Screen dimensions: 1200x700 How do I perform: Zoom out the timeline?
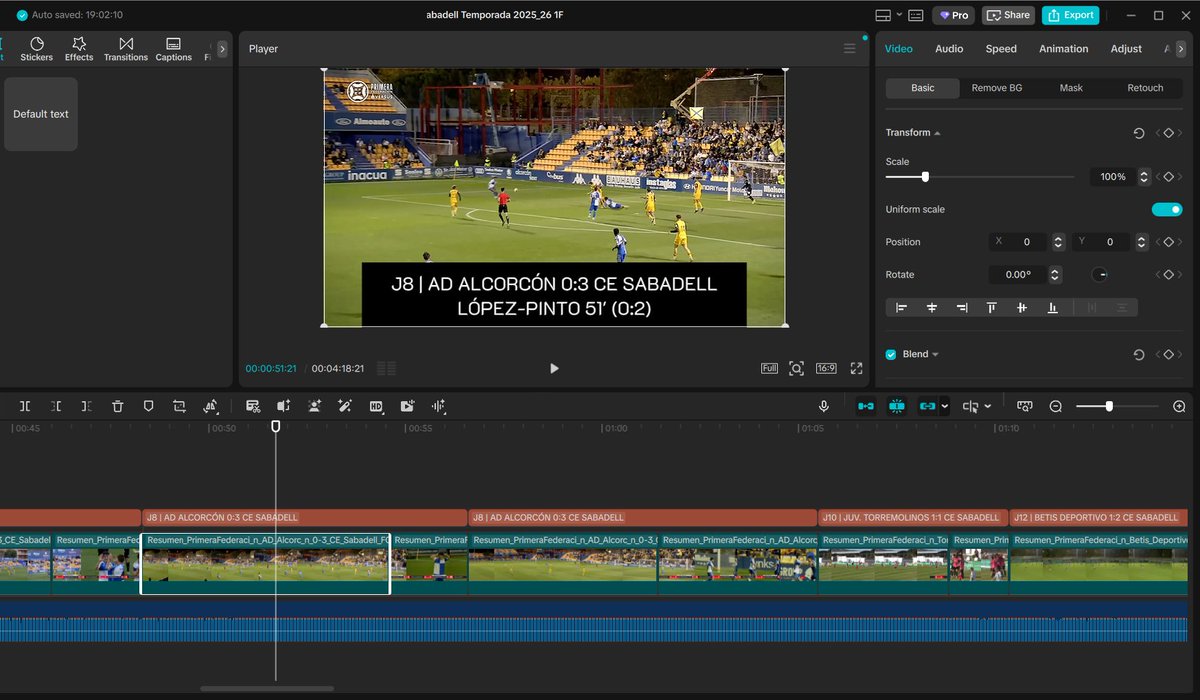(x=1056, y=406)
